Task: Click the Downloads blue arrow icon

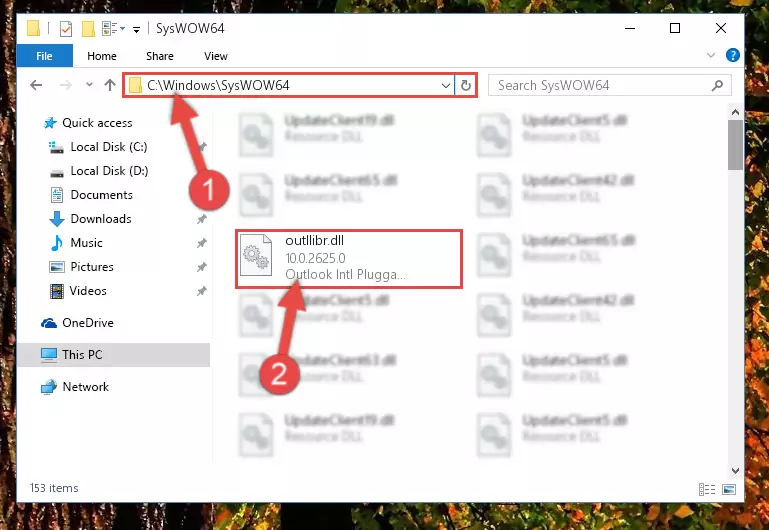Action: (x=57, y=219)
